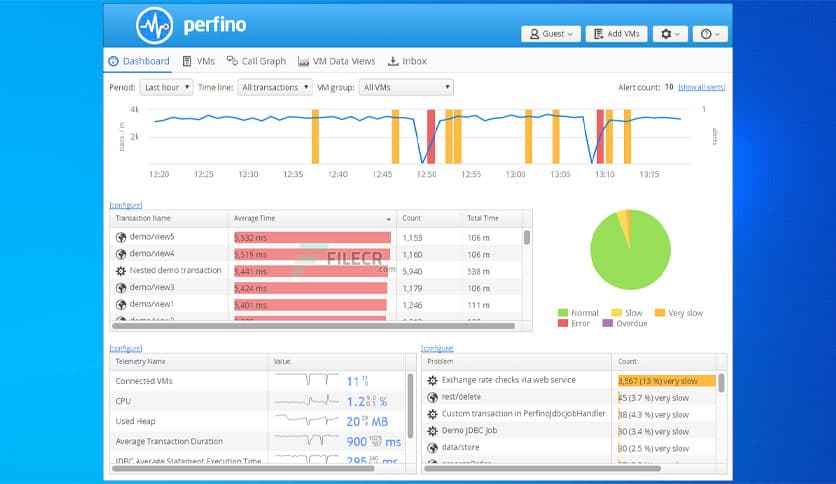Select the 'Used Heap' telemetry row
The width and height of the screenshot is (836, 484).
[260, 421]
